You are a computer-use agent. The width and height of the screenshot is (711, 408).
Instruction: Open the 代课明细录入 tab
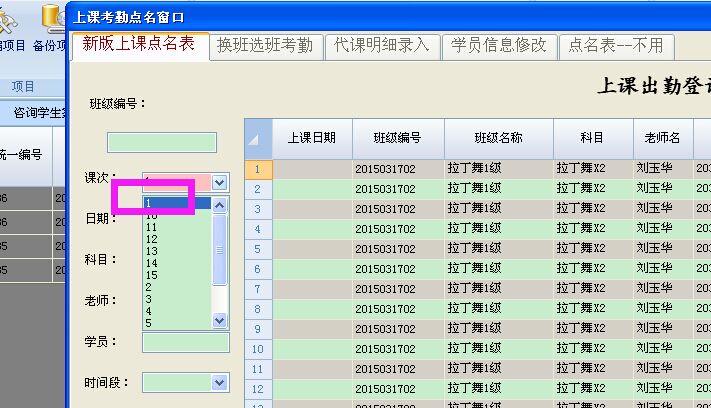[x=381, y=45]
